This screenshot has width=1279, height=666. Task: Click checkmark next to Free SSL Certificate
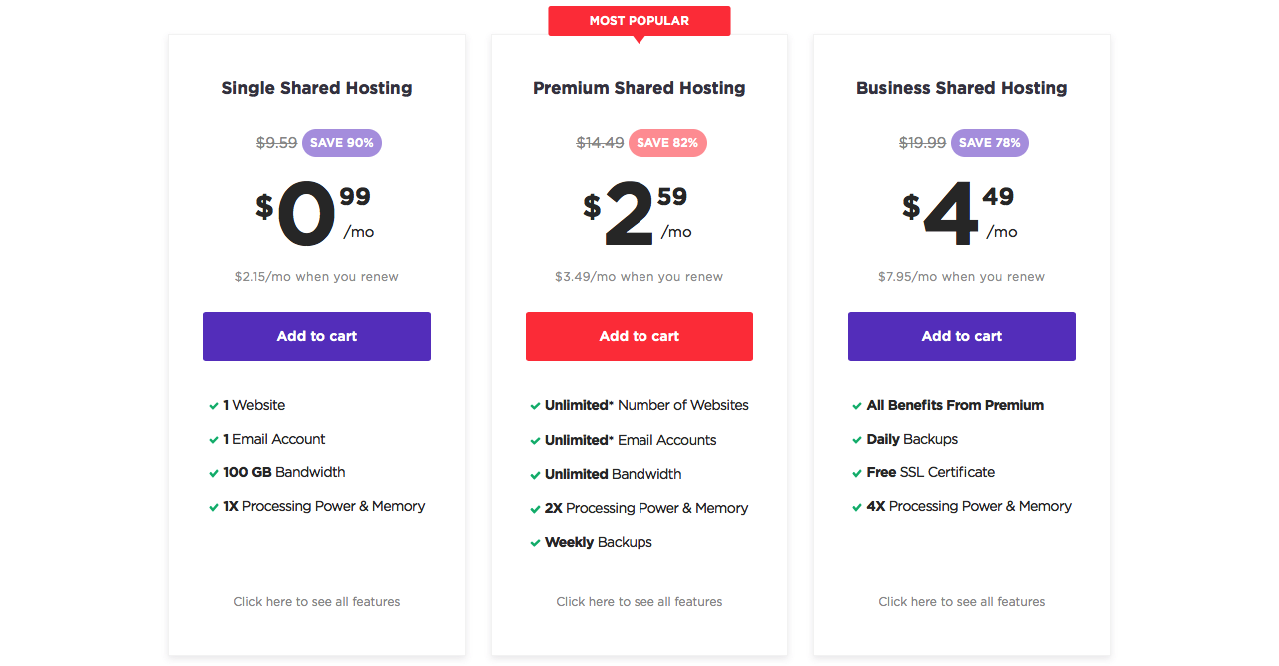pyautogui.click(x=857, y=473)
